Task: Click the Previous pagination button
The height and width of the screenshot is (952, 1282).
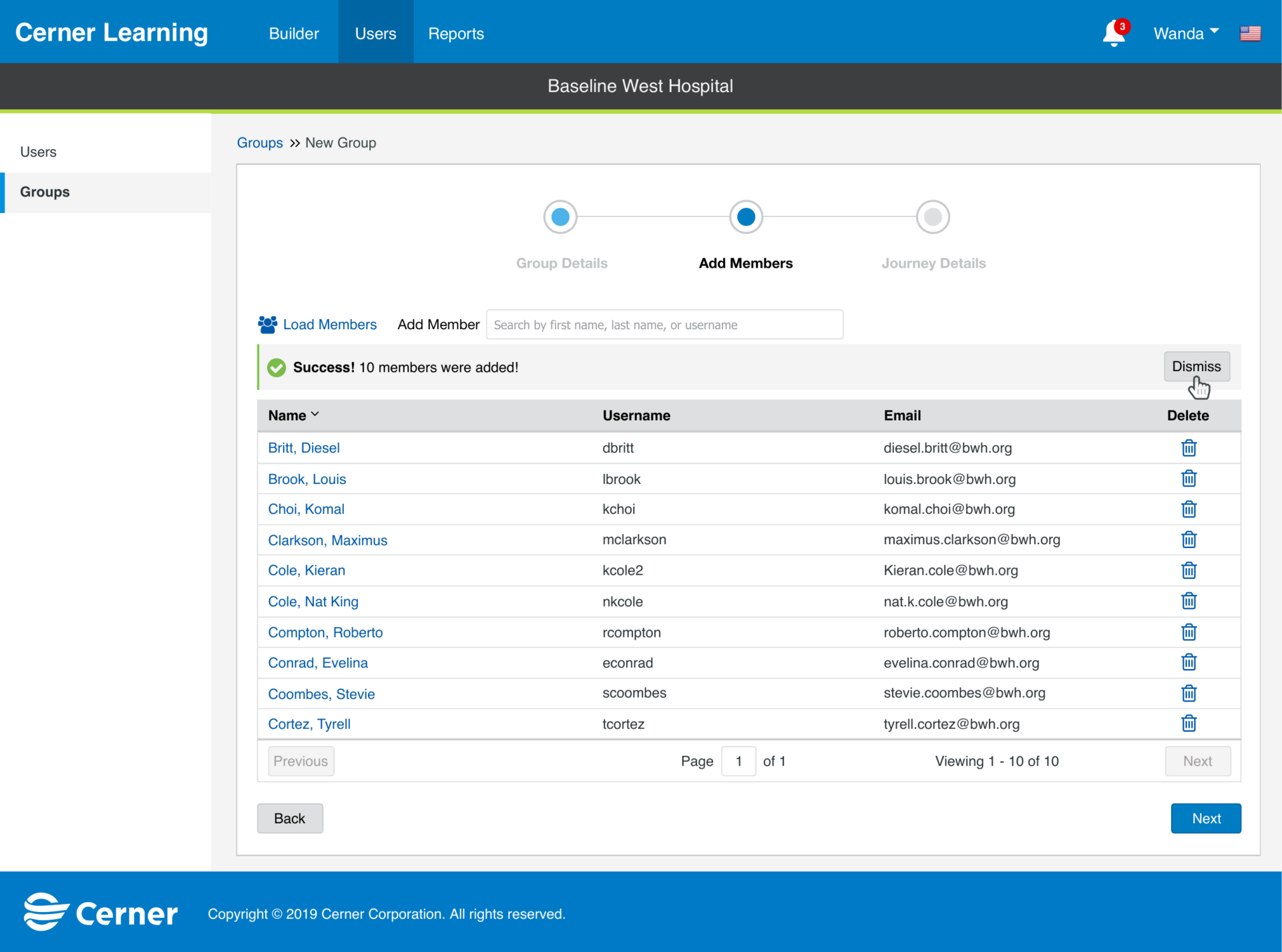Action: click(x=300, y=761)
